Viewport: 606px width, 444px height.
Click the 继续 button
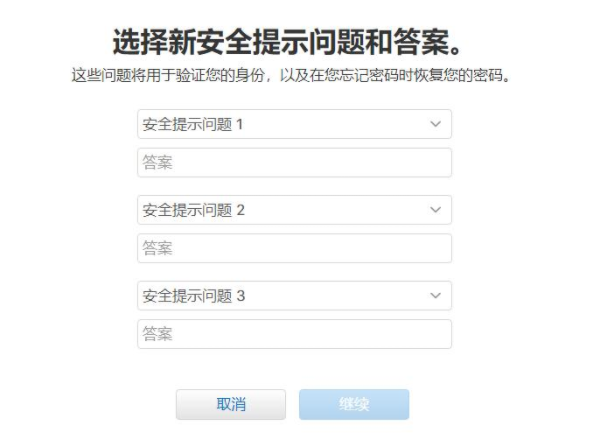(354, 404)
